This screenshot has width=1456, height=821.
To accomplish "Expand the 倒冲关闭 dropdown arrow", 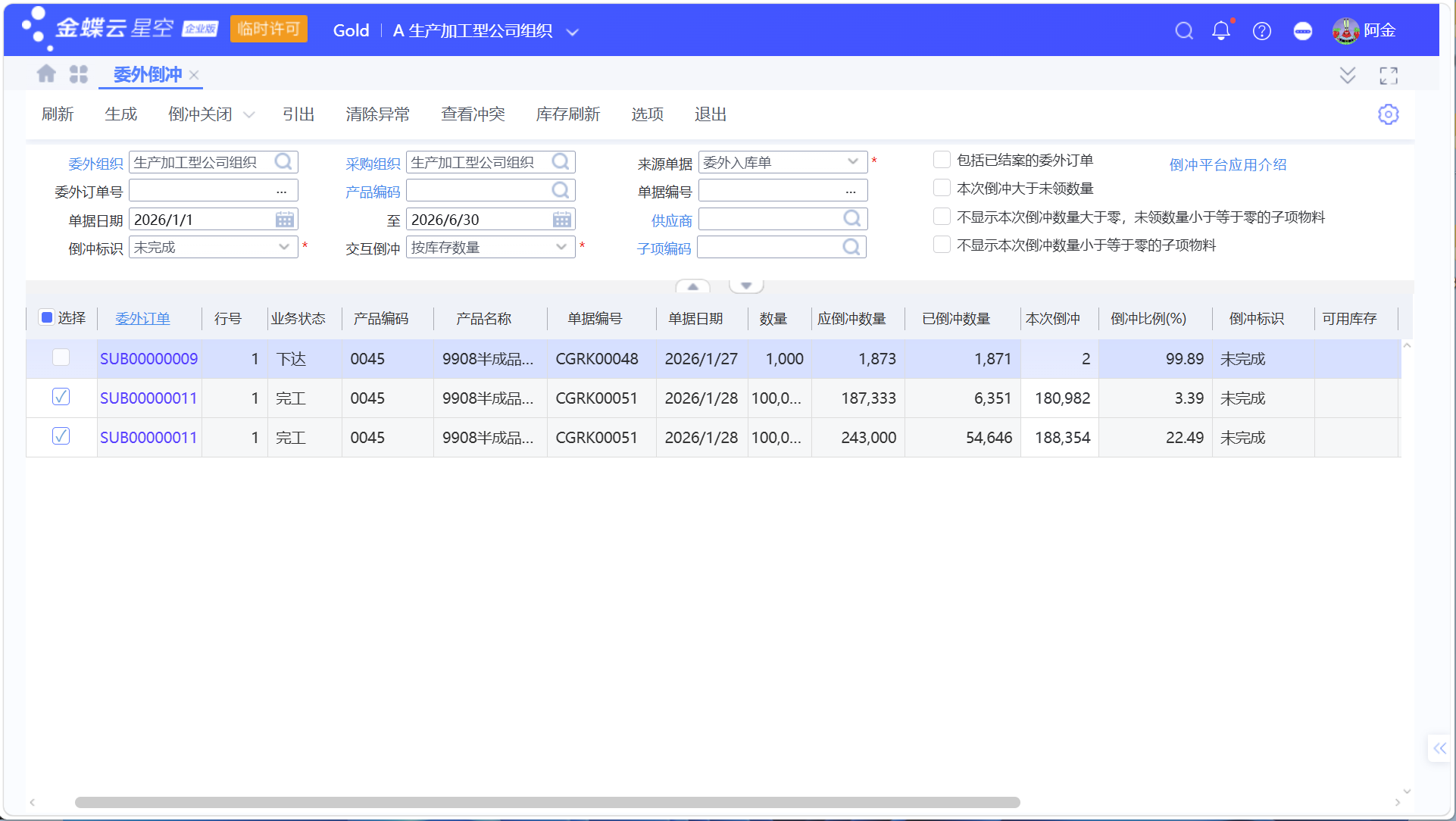I will (x=249, y=114).
